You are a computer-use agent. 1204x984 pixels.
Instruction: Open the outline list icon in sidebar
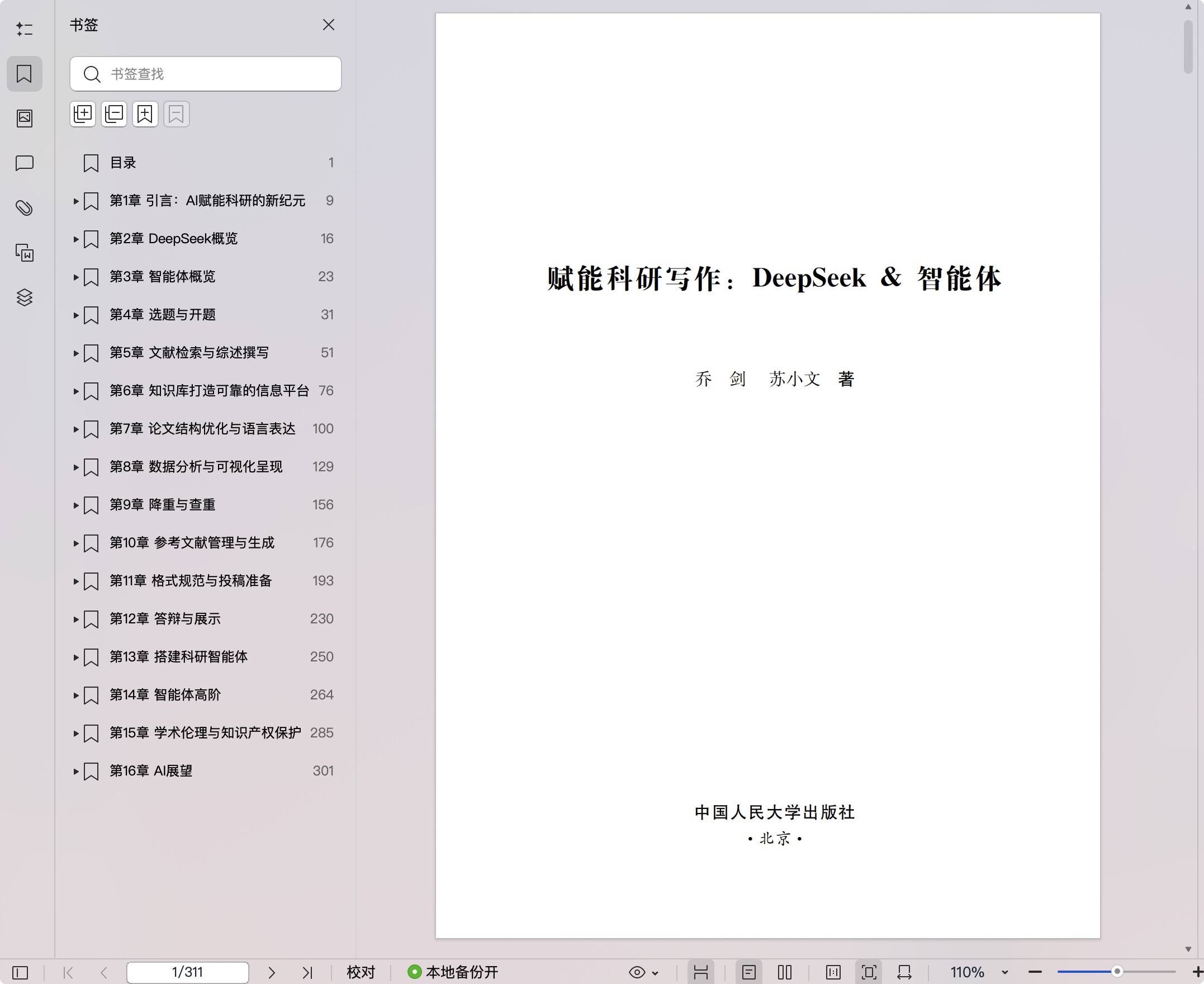(x=25, y=29)
